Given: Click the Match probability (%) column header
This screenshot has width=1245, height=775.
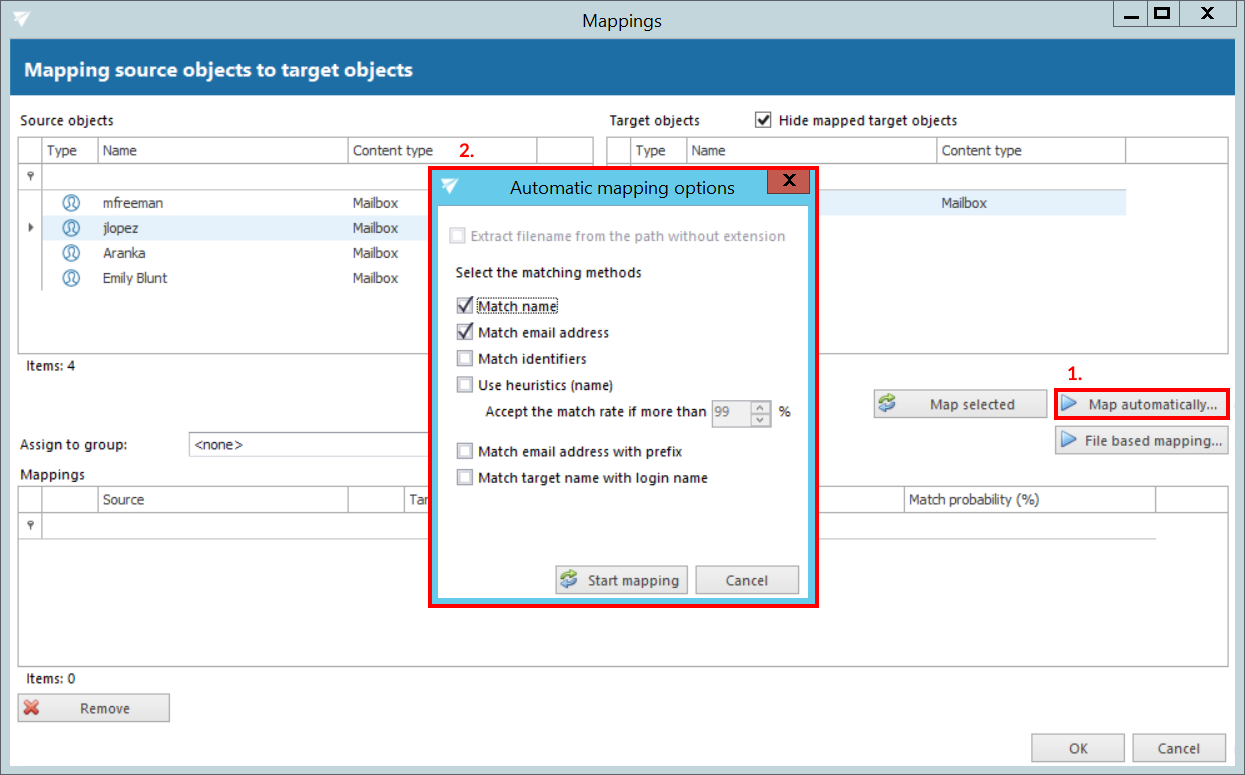Looking at the screenshot, I should pos(1028,499).
